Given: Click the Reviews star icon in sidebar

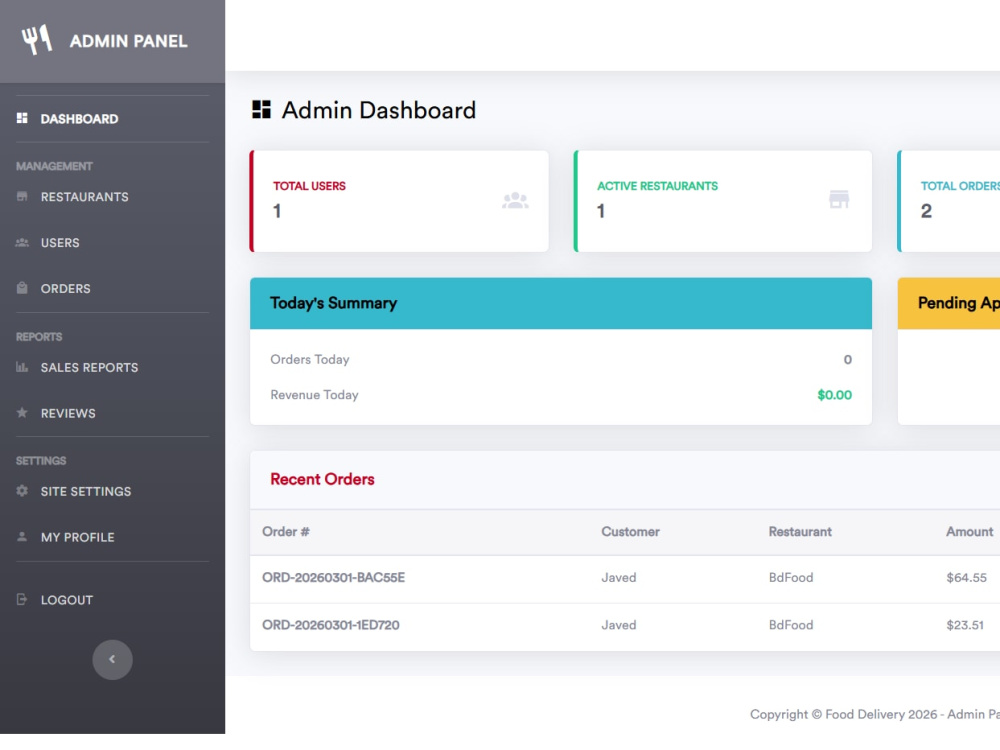Looking at the screenshot, I should 22,413.
